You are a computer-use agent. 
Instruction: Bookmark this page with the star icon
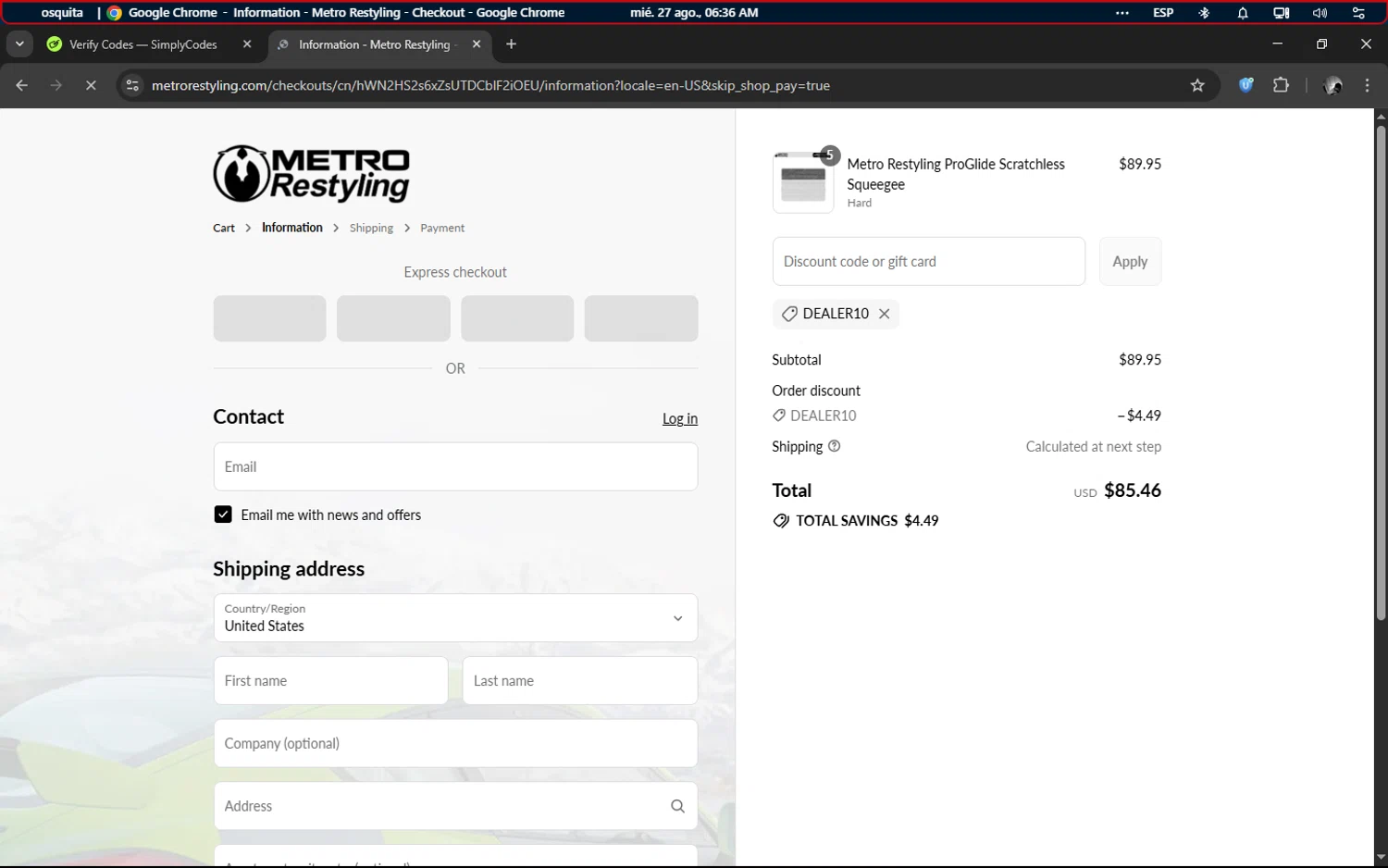pyautogui.click(x=1197, y=85)
